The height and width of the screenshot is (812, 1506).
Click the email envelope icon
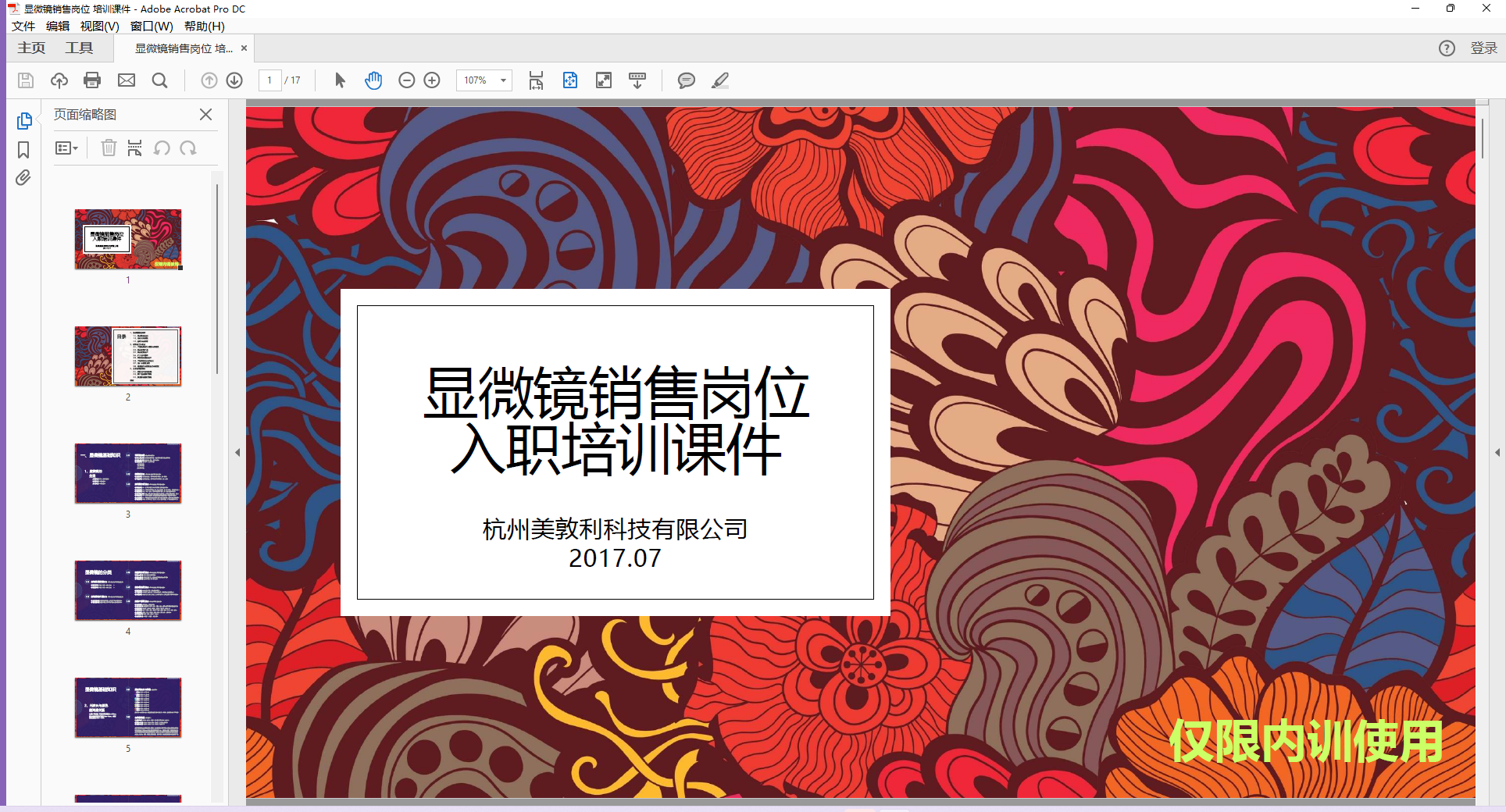127,80
